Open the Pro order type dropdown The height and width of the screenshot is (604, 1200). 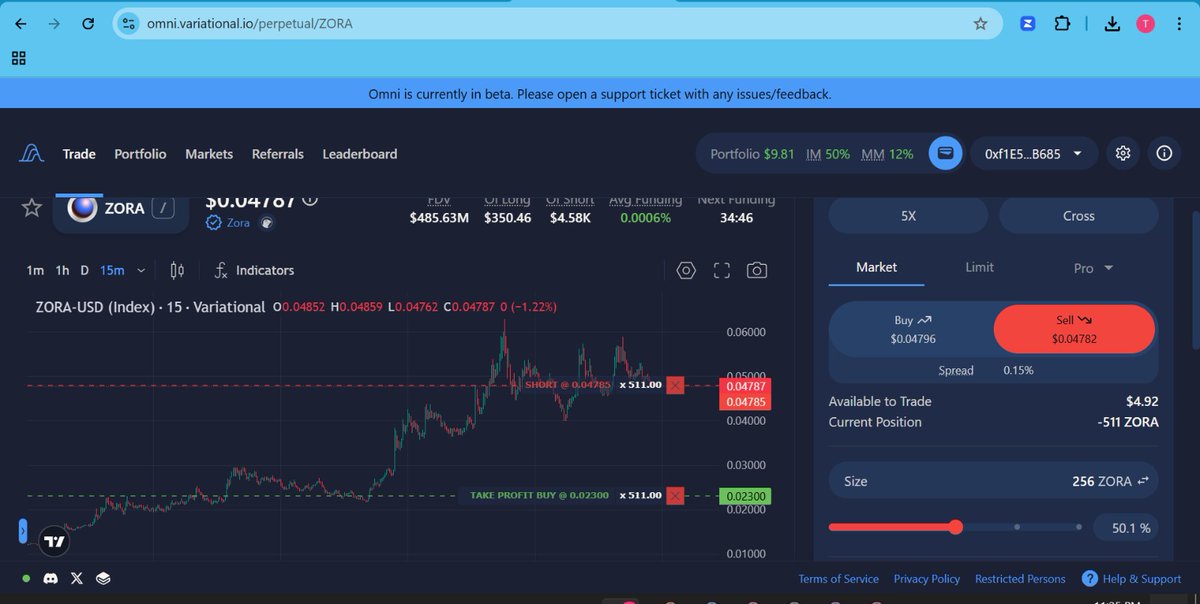pyautogui.click(x=1093, y=268)
